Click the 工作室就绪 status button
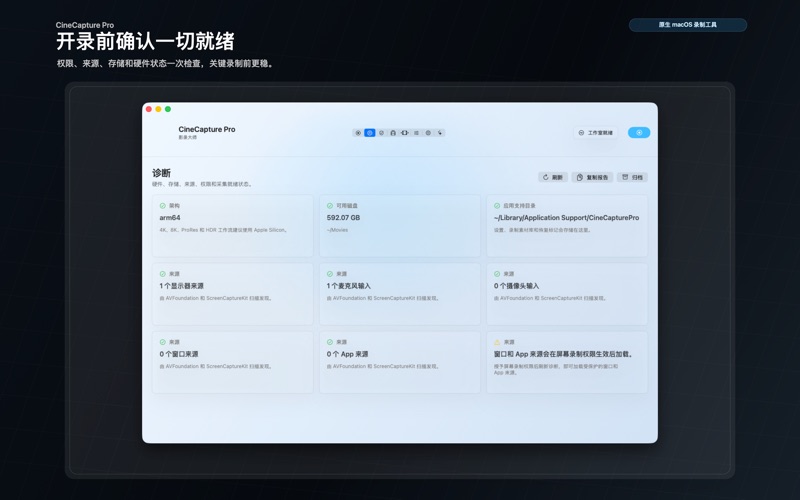This screenshot has height=500, width=800. (595, 133)
